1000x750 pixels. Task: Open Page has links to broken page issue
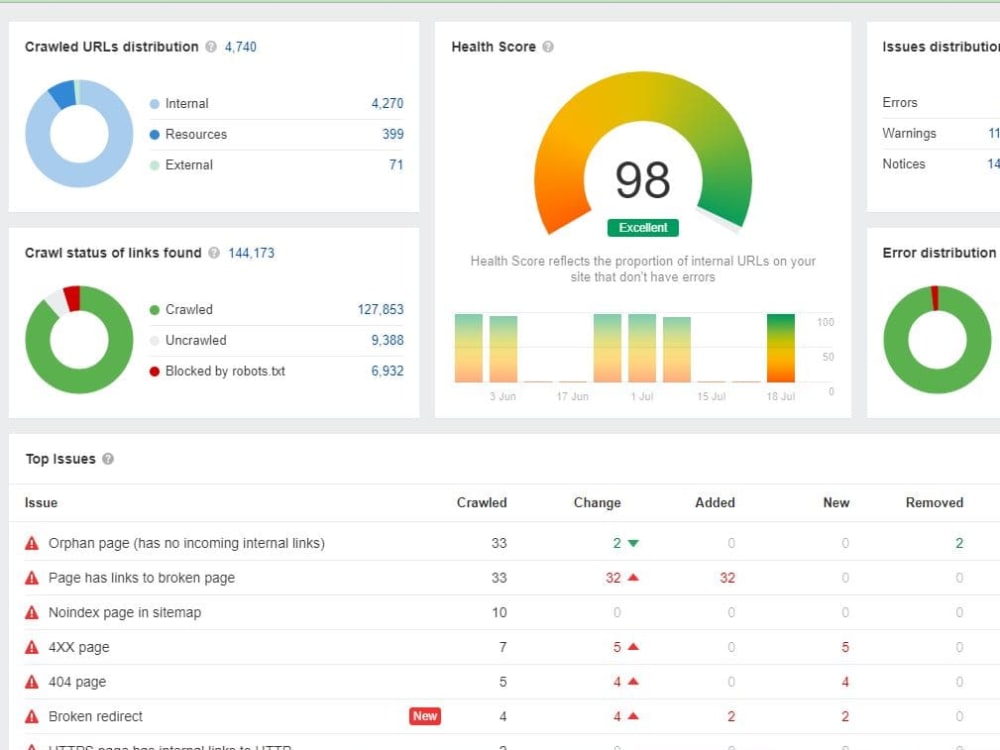pyautogui.click(x=142, y=577)
